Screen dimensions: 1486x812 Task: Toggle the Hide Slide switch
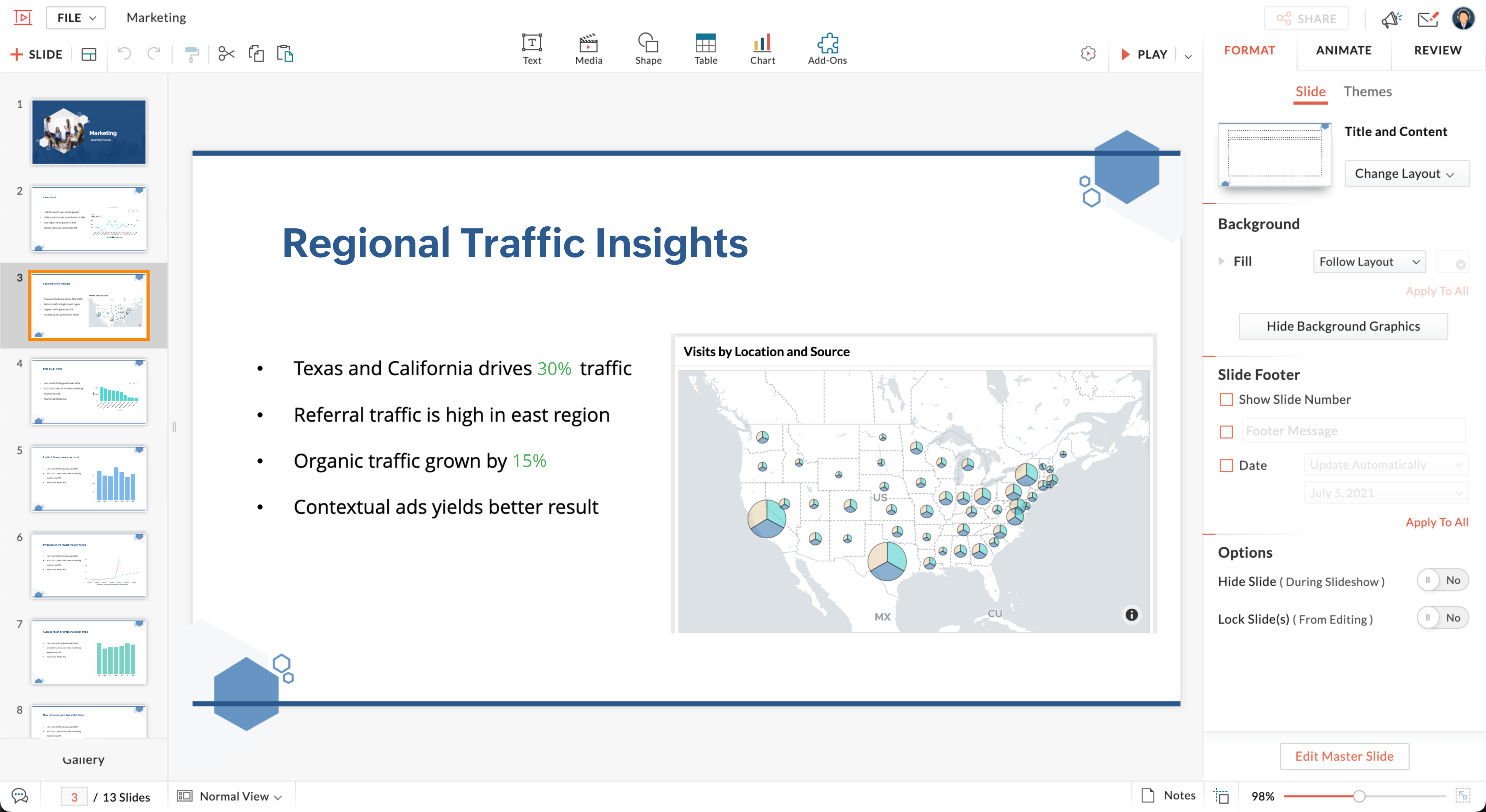[x=1442, y=580]
